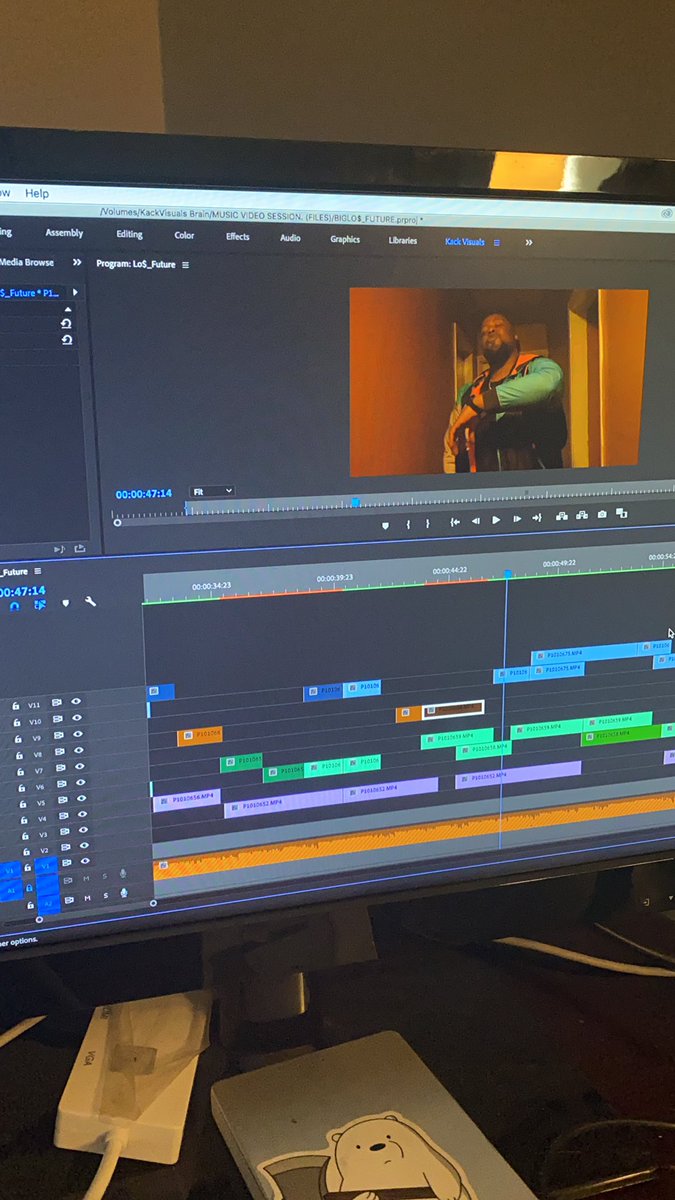
Task: Toggle Linked Selection in the timeline
Action: coord(40,604)
